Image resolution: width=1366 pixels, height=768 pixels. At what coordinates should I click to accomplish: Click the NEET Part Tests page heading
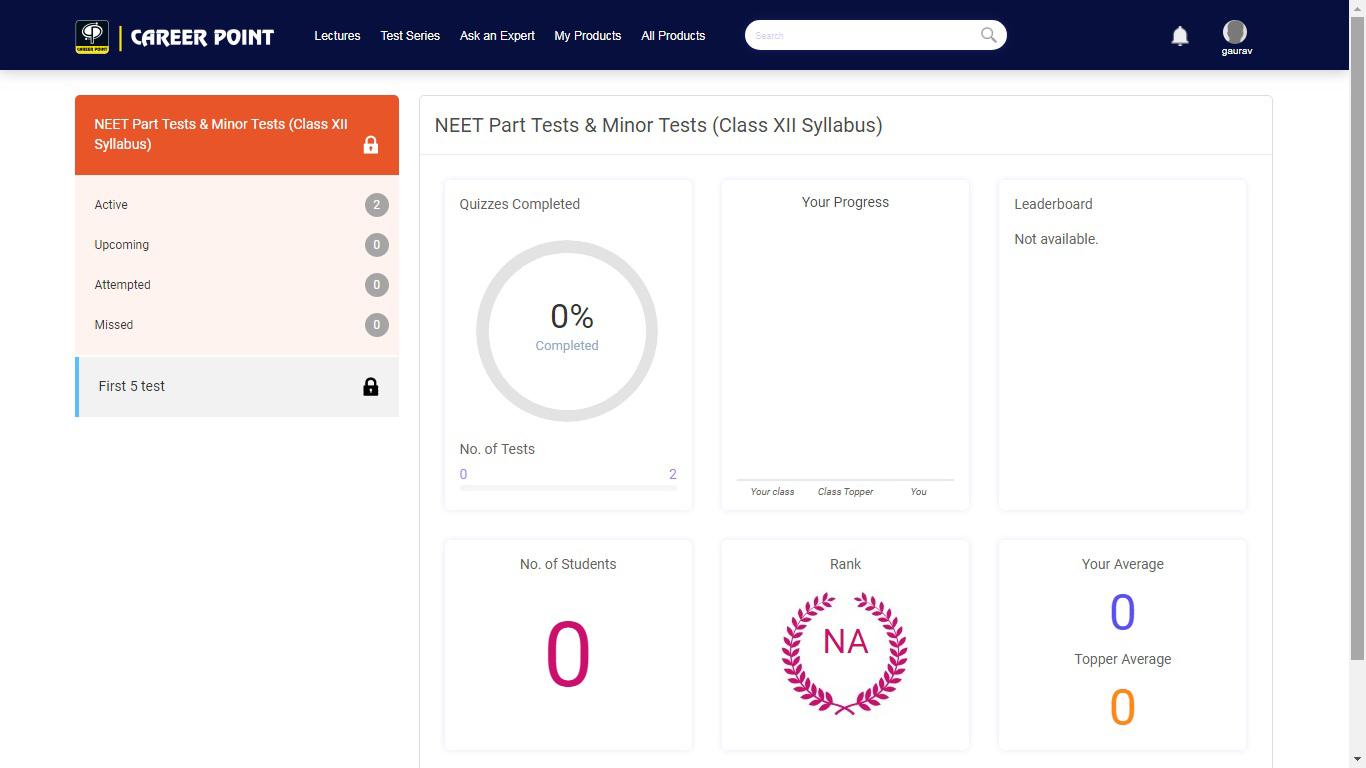click(658, 125)
